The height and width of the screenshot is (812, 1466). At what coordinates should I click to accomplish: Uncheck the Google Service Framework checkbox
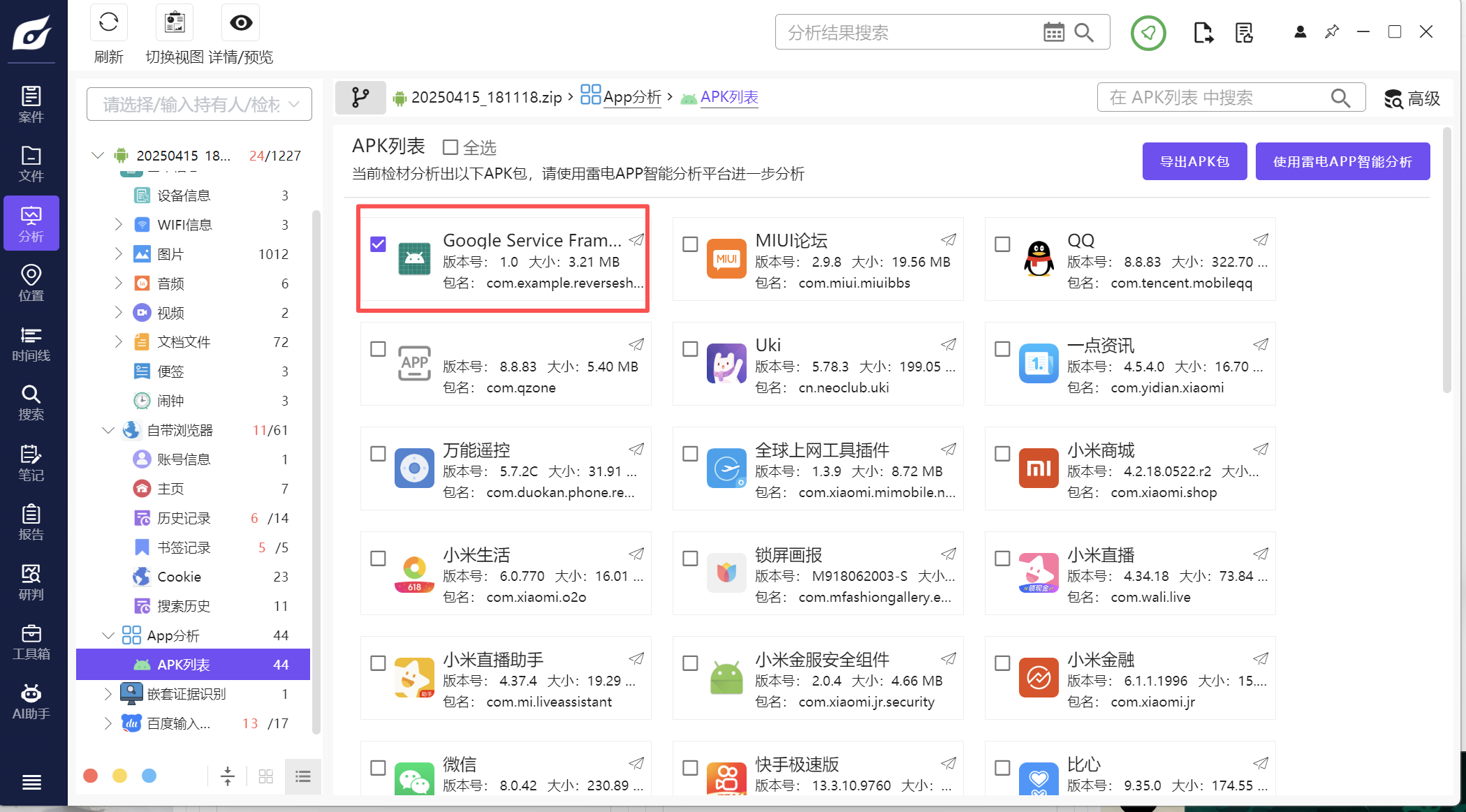tap(378, 244)
